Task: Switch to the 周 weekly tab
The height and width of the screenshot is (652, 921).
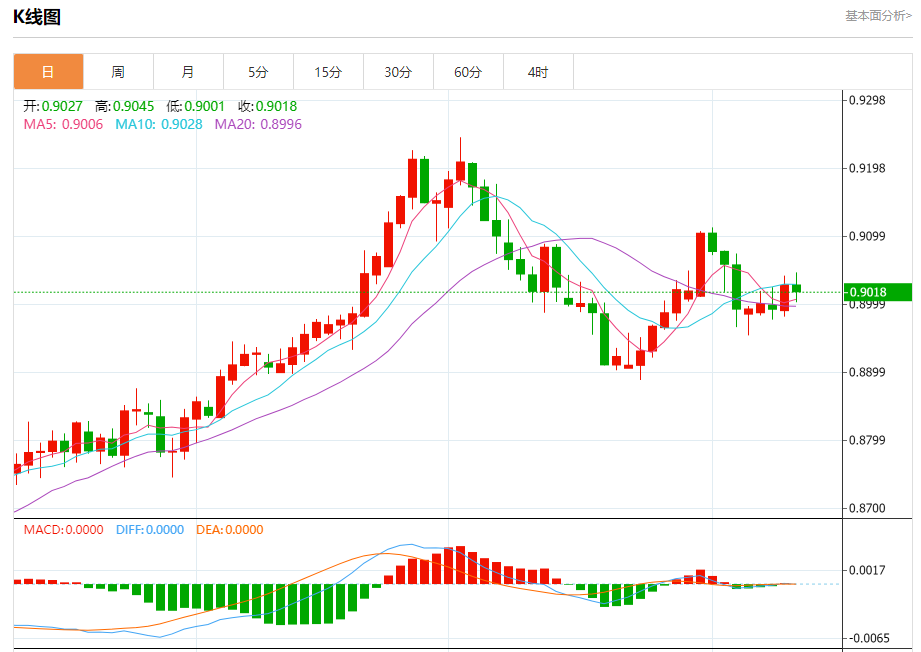Action: 118,72
